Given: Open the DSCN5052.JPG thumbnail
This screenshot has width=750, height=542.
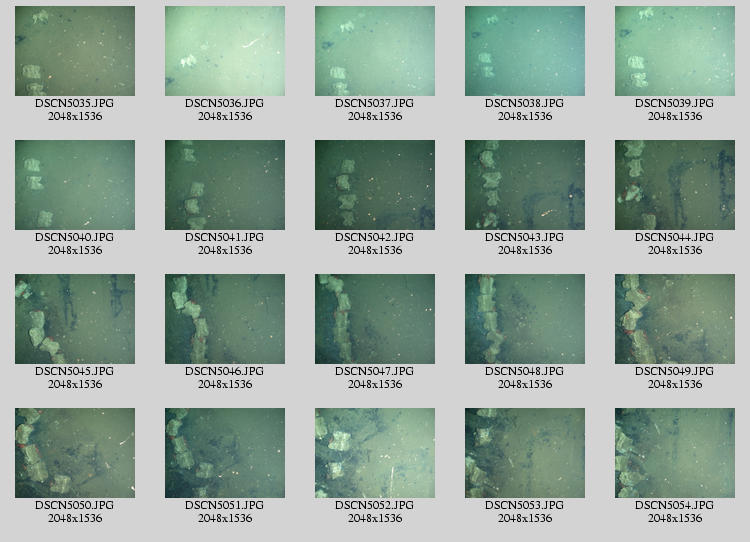Looking at the screenshot, I should [x=375, y=453].
